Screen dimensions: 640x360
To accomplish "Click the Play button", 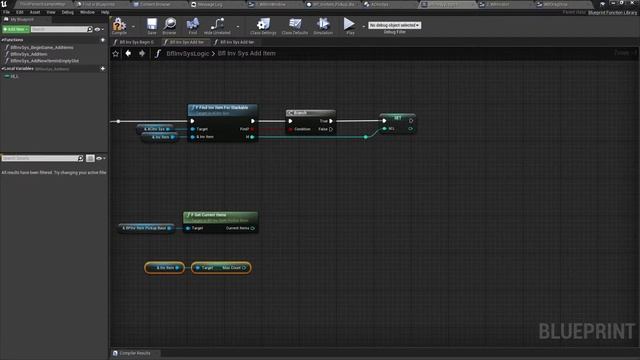I will 349,25.
